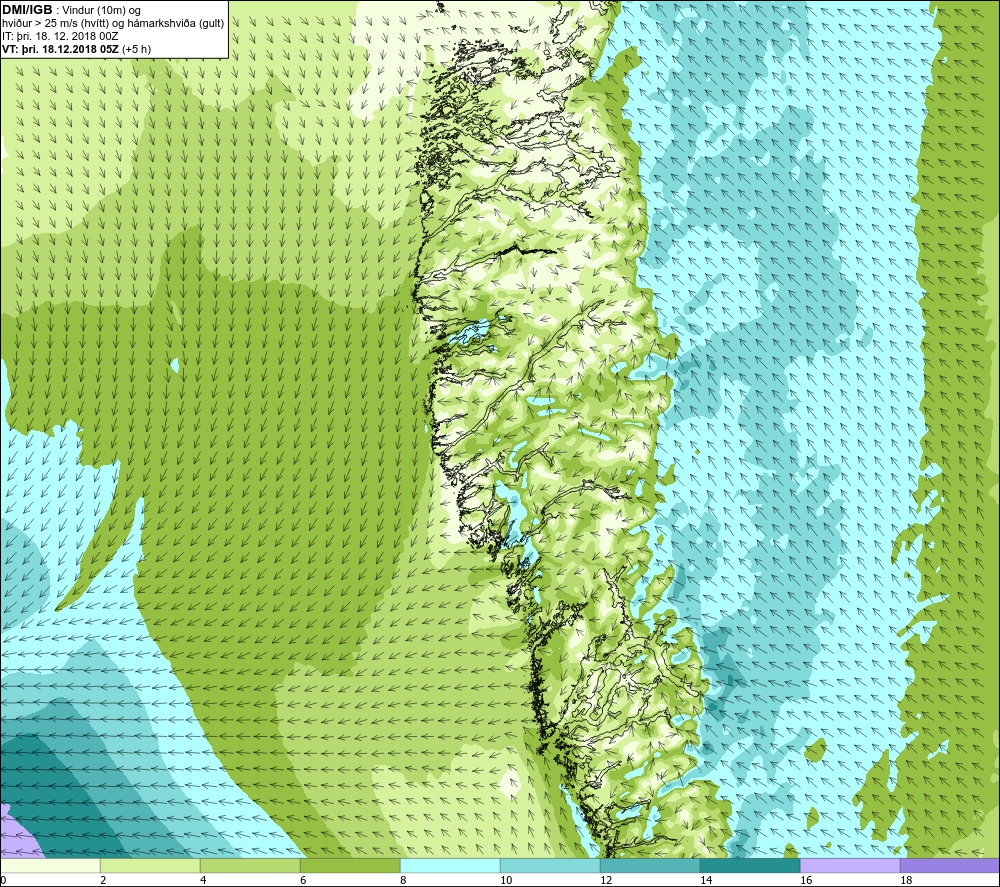Click the legend scale label 14
The height and width of the screenshot is (887, 1000).
tap(706, 881)
